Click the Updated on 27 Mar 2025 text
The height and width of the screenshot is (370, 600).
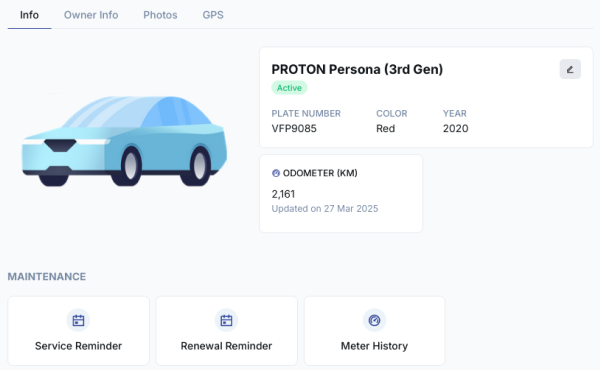[325, 209]
